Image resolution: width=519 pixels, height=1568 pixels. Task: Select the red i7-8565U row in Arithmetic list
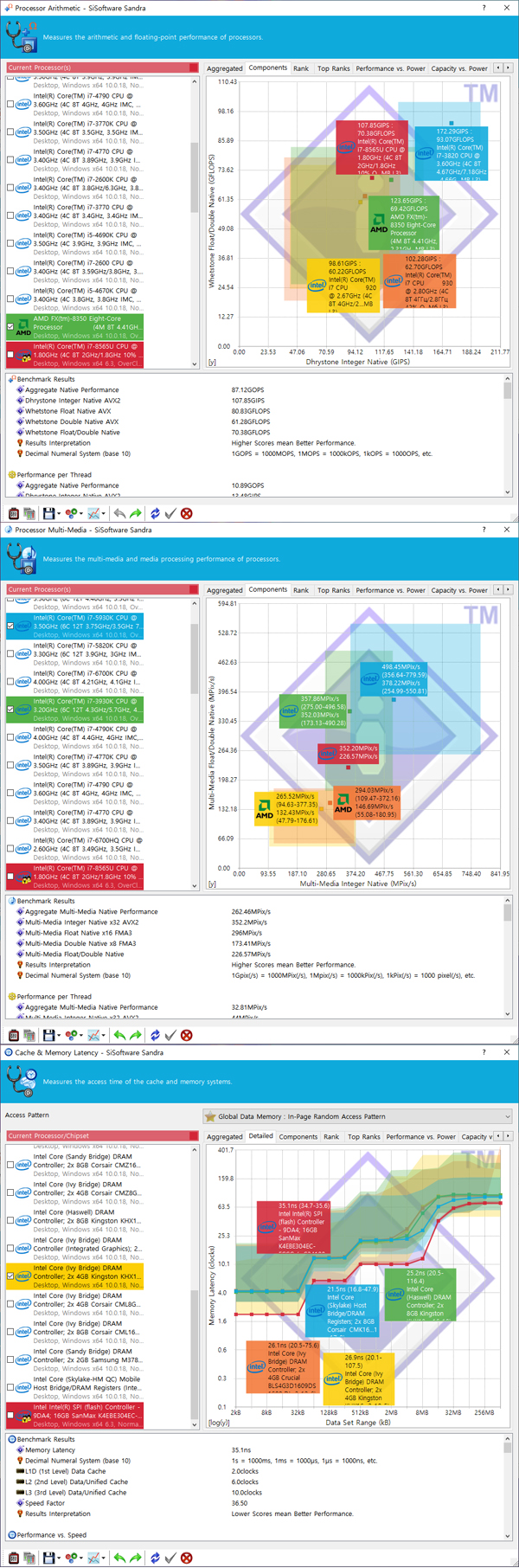pos(75,354)
